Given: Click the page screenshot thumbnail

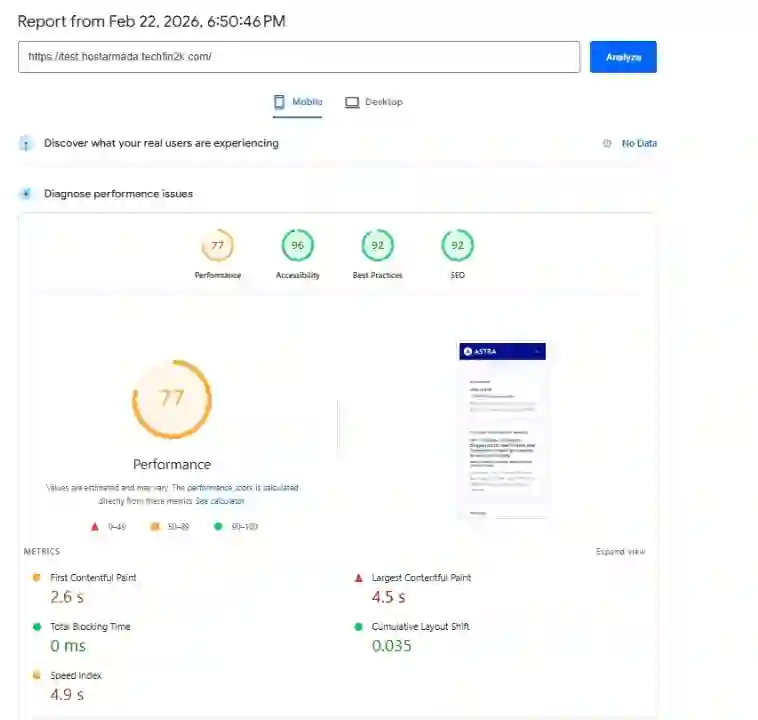Looking at the screenshot, I should point(502,429).
